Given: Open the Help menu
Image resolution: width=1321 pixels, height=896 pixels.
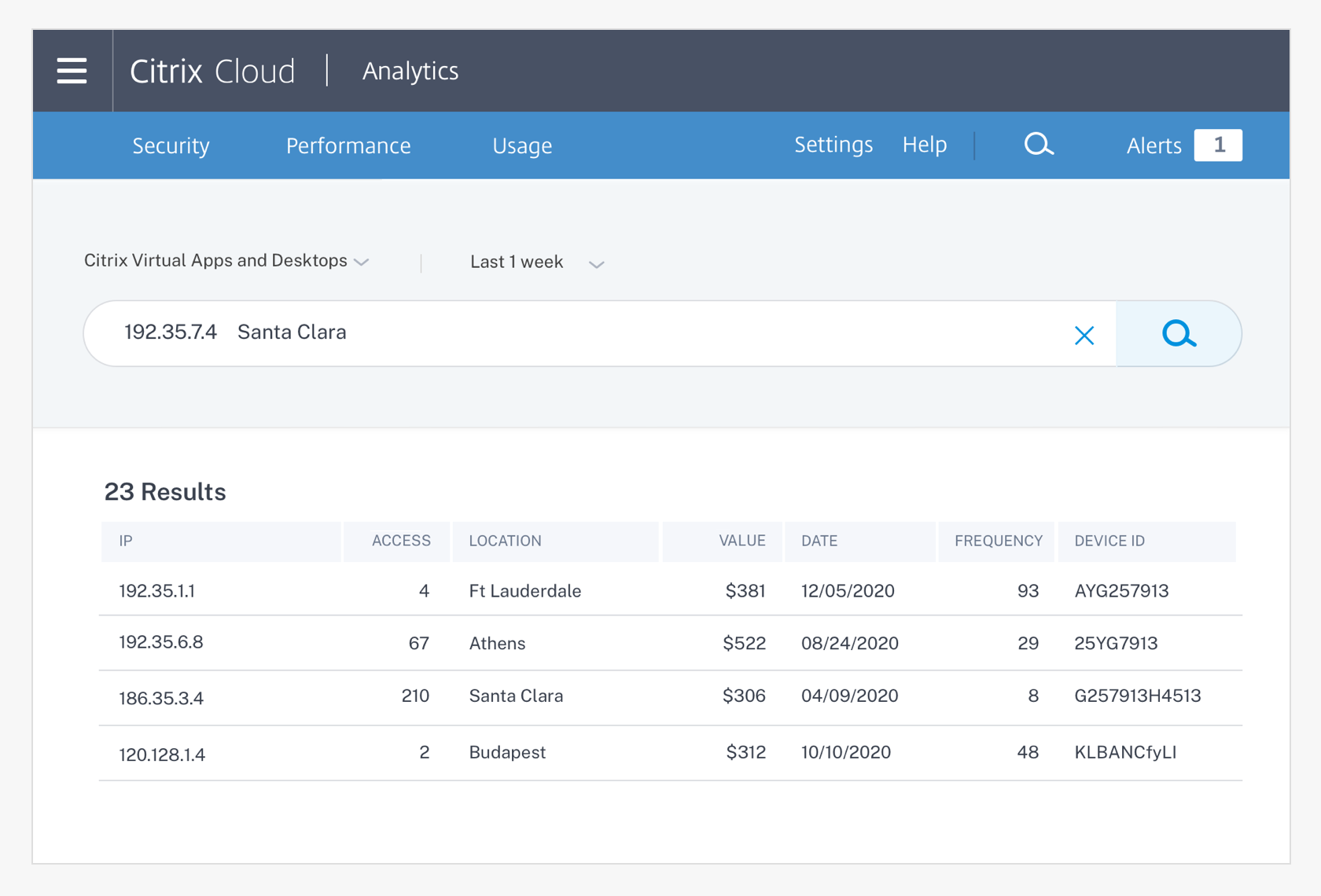Looking at the screenshot, I should 925,145.
